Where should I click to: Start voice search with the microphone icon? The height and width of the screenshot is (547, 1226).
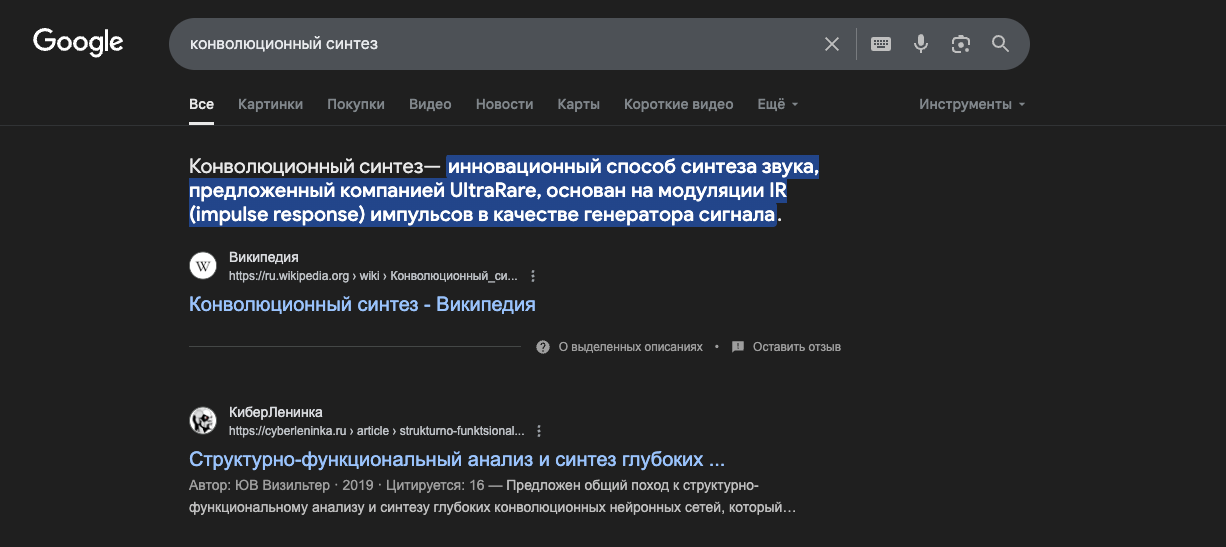[x=921, y=44]
